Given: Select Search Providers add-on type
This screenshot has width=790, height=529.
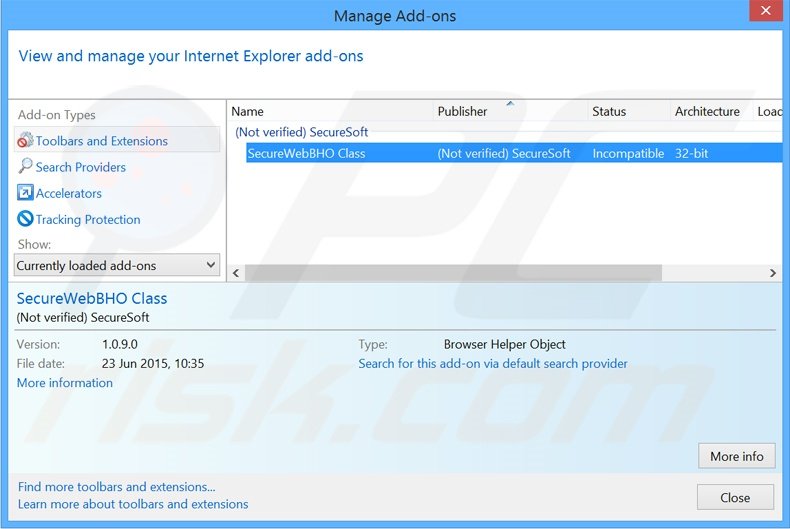Looking at the screenshot, I should [x=81, y=167].
